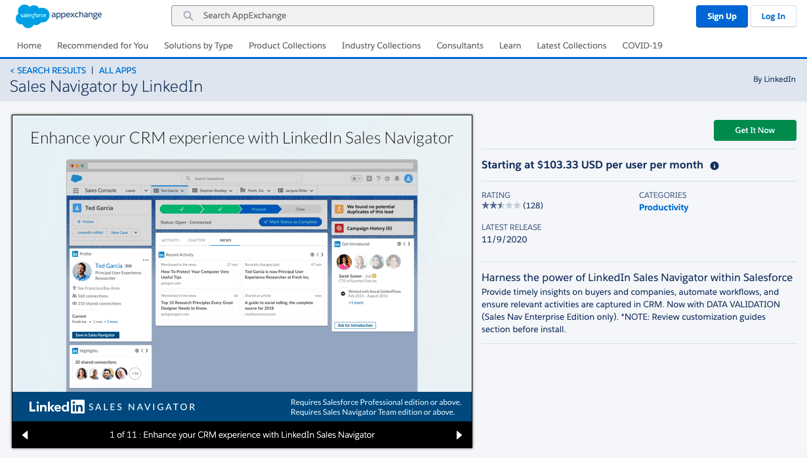Open the COVID-19 menu item
Screen dimensions: 807x458
tap(642, 45)
